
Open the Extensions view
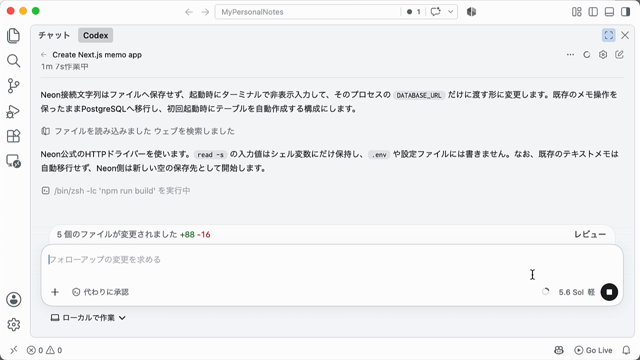[13, 136]
